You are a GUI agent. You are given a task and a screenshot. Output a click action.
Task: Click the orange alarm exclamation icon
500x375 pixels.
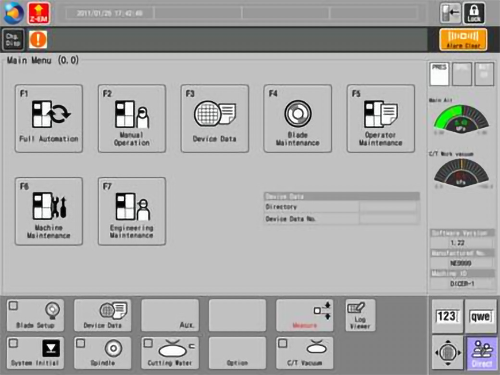[x=38, y=39]
